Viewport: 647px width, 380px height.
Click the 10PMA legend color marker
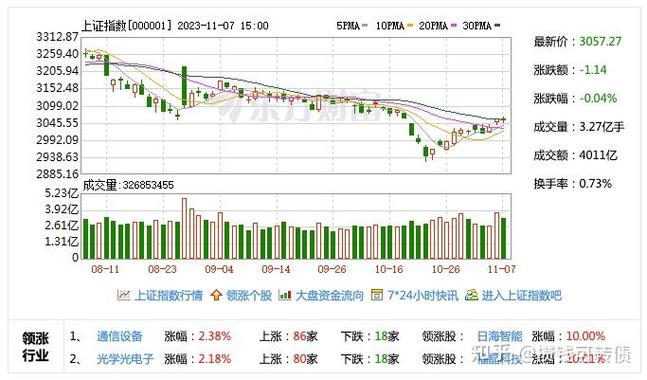pos(409,26)
